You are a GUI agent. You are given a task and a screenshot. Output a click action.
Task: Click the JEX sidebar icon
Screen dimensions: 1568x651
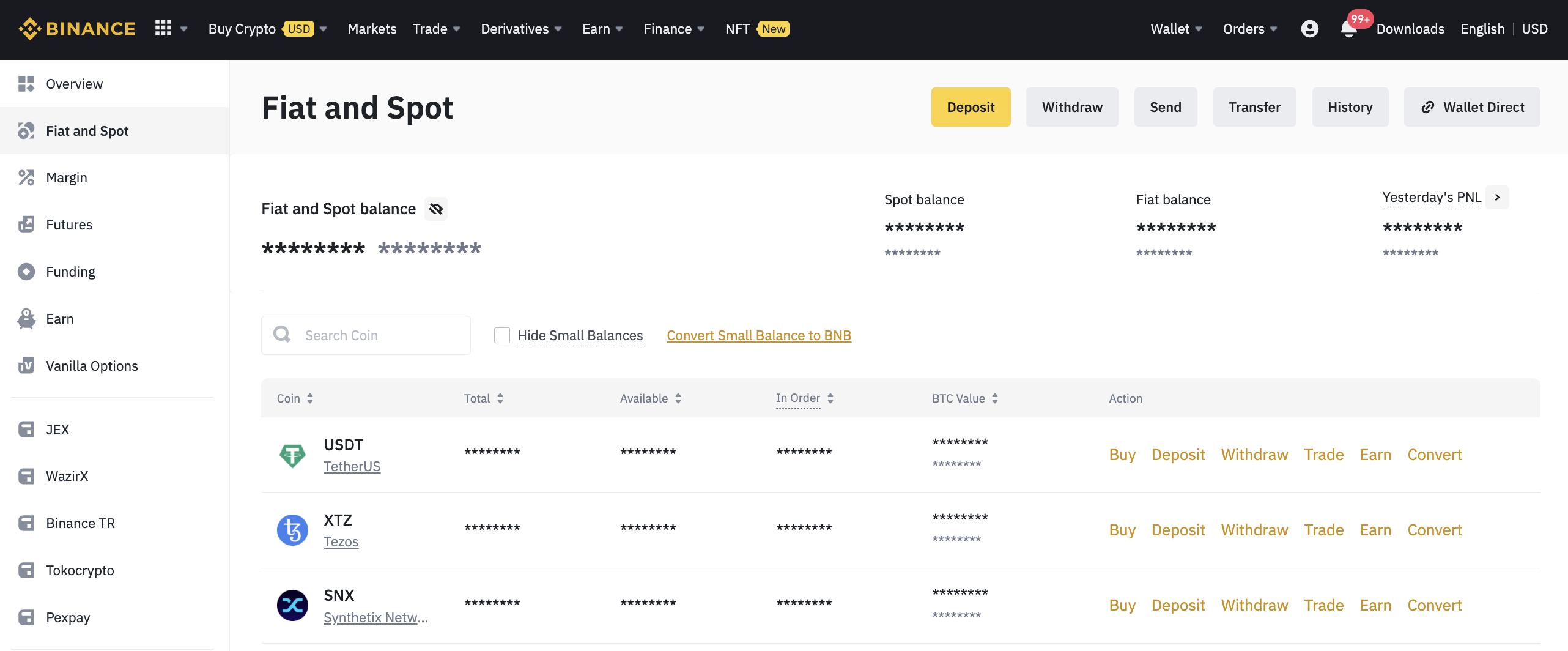(x=26, y=430)
